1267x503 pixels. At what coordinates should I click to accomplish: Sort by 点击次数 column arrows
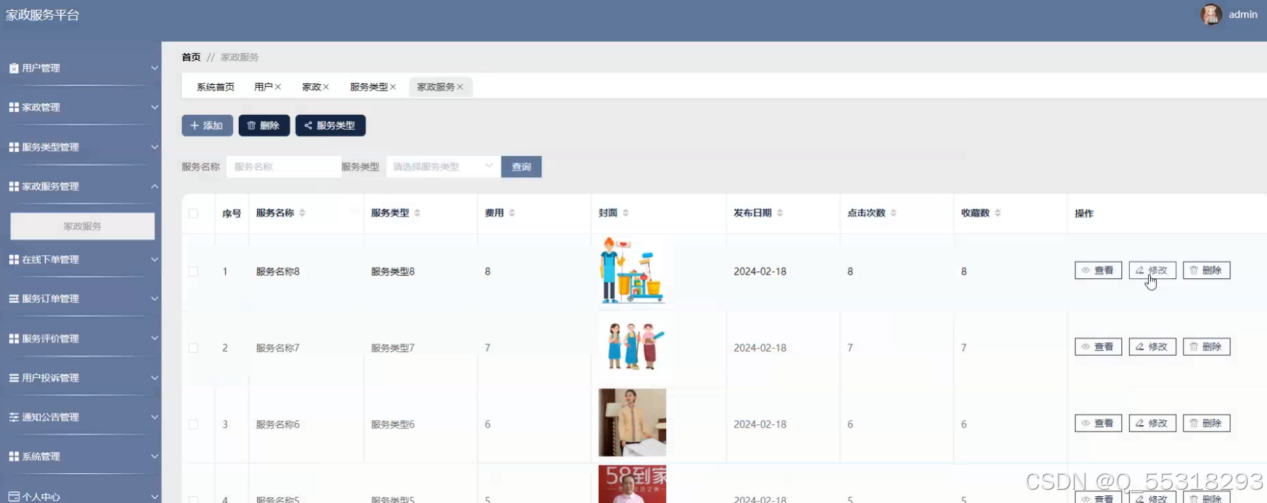pyautogui.click(x=894, y=213)
